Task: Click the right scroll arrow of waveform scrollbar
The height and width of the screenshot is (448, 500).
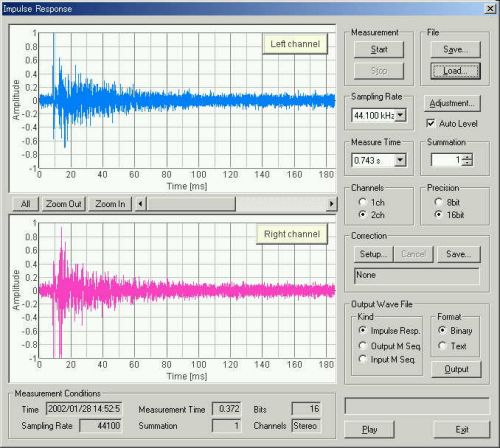Action: point(331,204)
